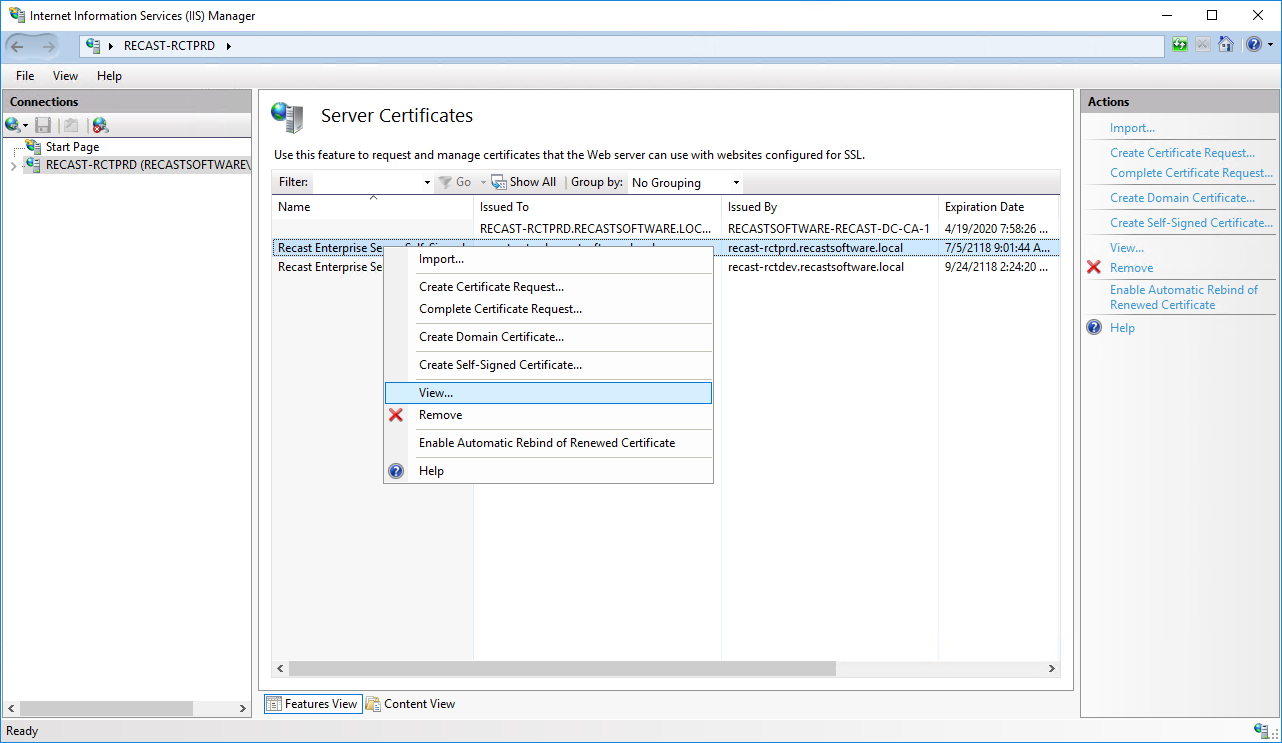Open the Help menu in menu bar
Screen dimensions: 1282x743
tap(109, 76)
